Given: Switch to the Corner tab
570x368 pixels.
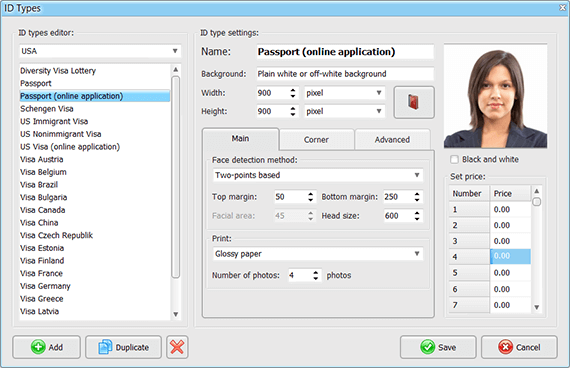Looking at the screenshot, I should 316,140.
